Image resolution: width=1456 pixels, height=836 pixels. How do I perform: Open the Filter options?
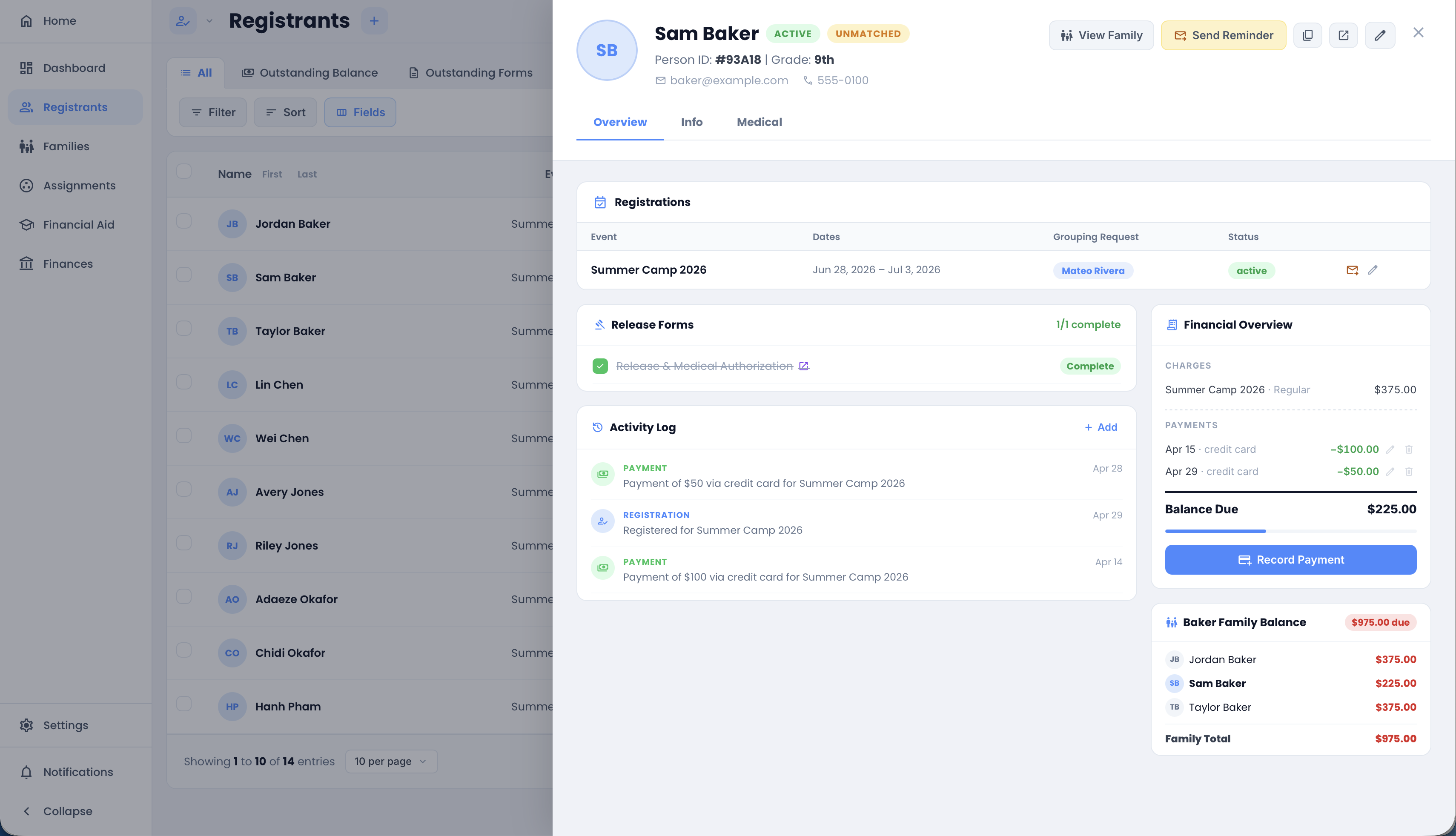coord(213,112)
